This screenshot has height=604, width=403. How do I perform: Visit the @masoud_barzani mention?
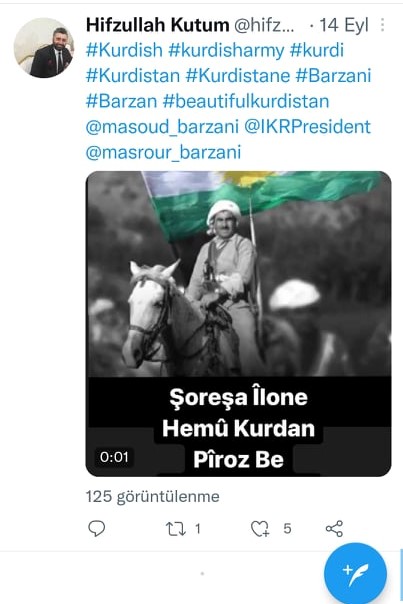click(x=162, y=127)
